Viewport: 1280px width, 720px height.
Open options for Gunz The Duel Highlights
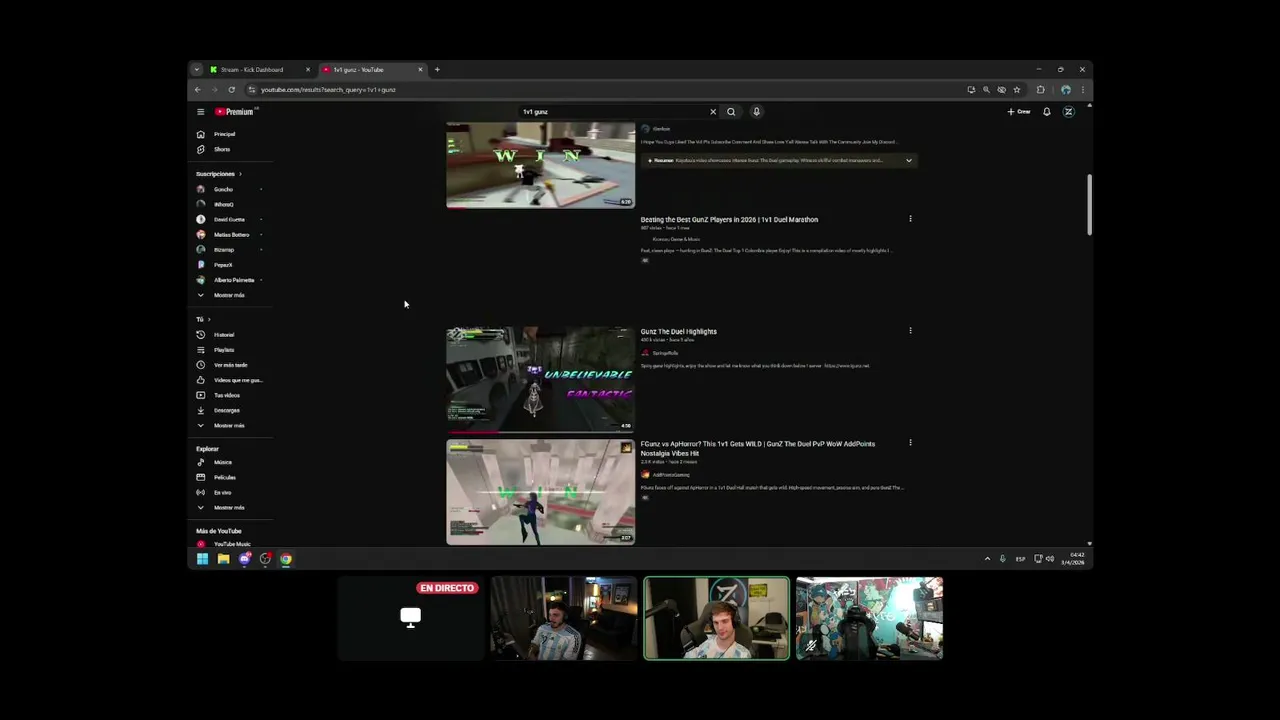910,331
